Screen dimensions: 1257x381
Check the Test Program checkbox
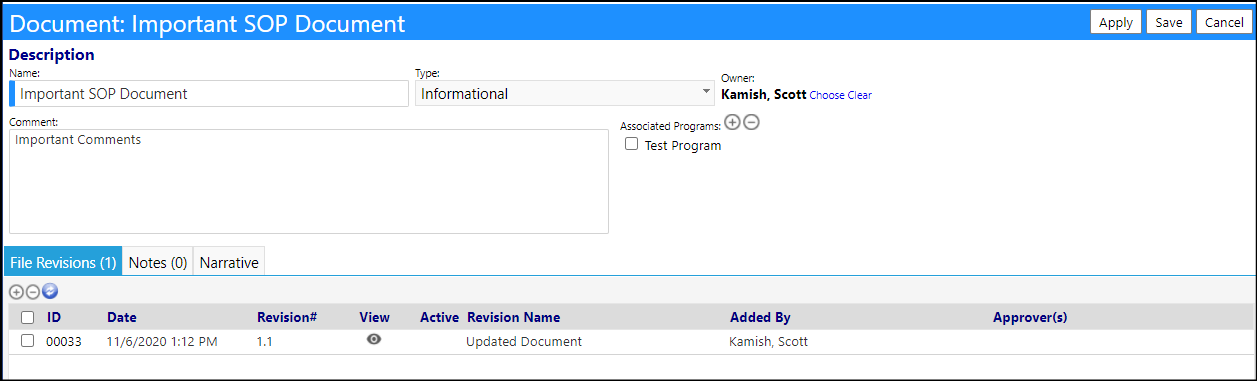point(632,145)
